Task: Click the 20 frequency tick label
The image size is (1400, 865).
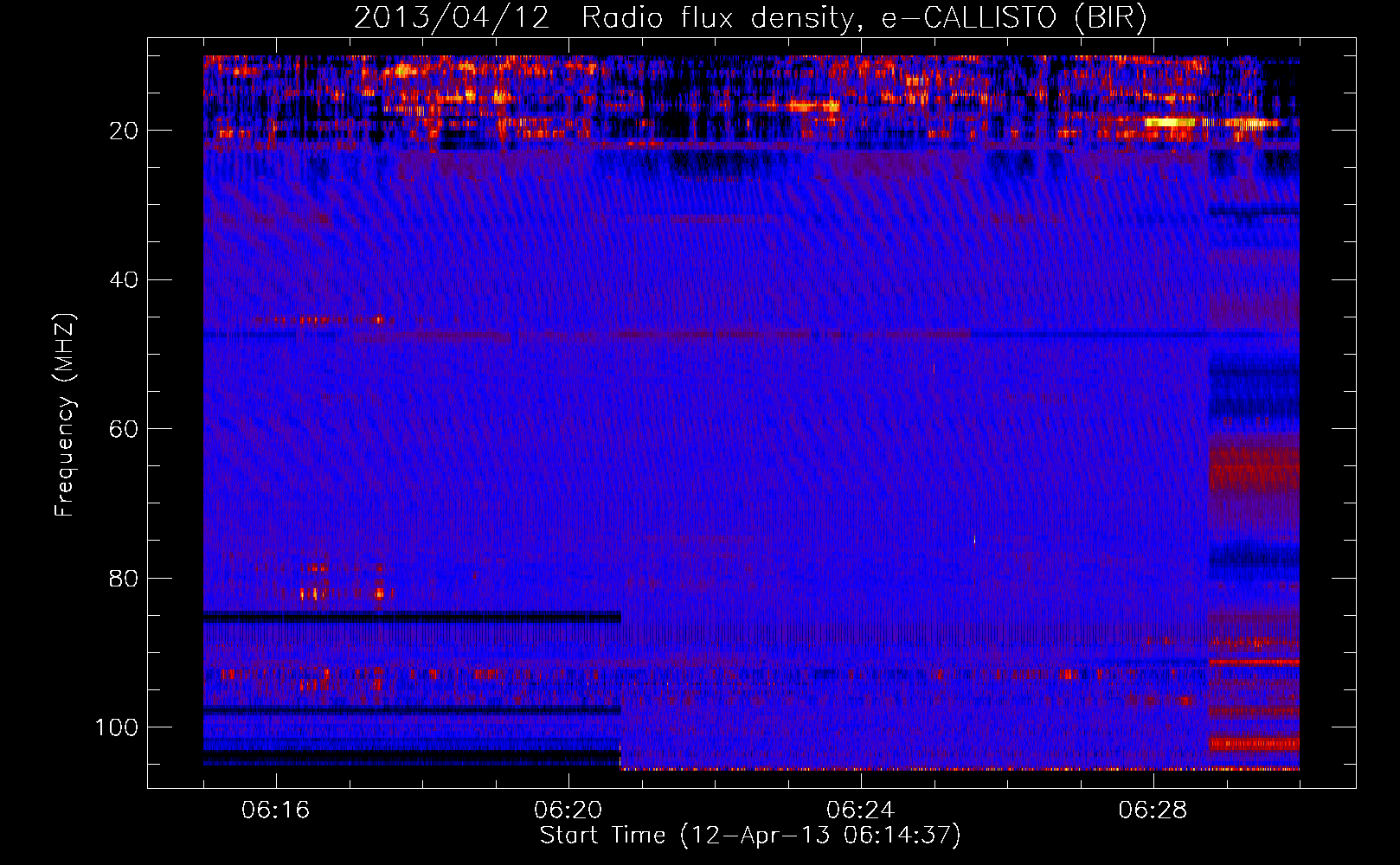Action: 125,131
